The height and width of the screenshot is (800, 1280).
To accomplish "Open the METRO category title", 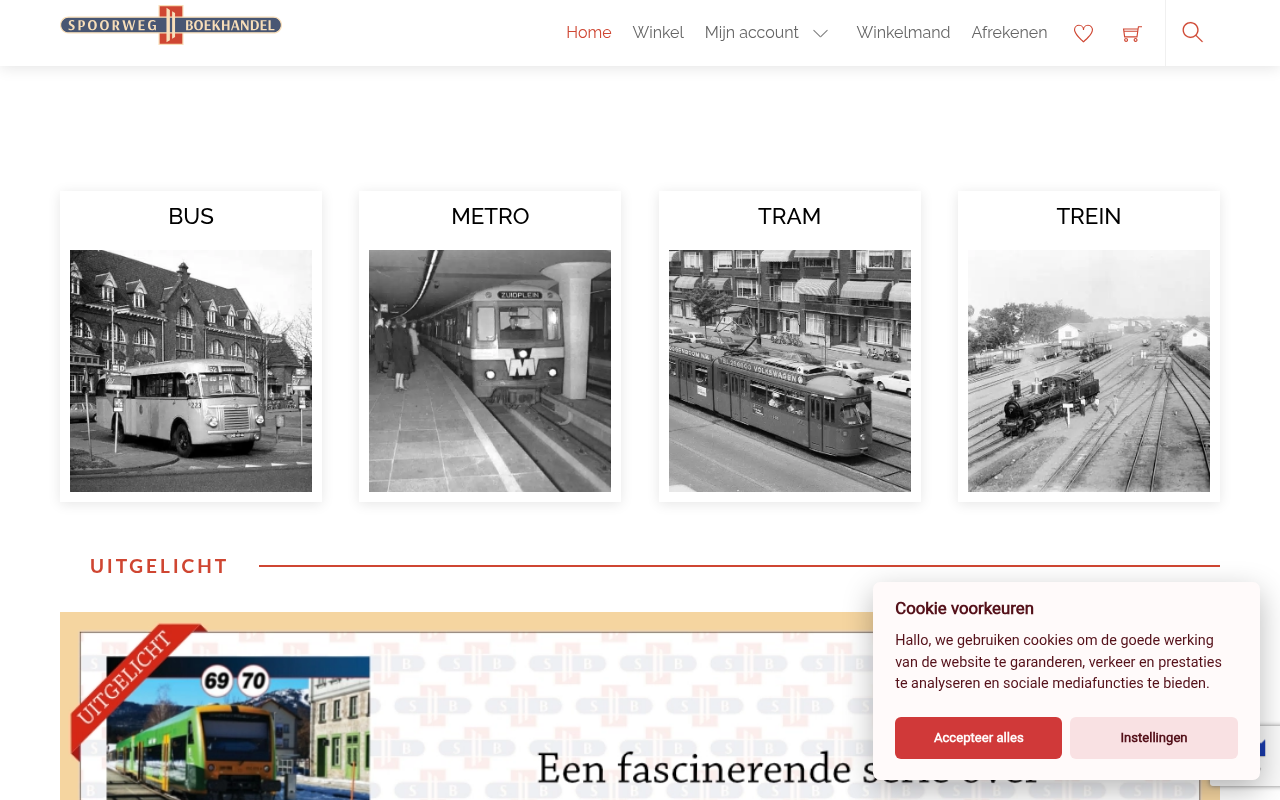I will click(490, 216).
